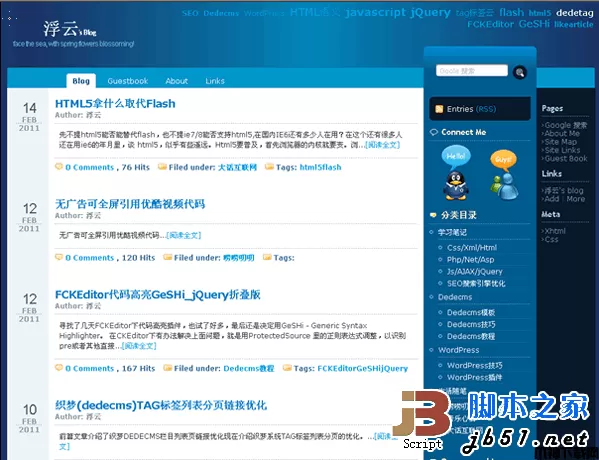The image size is (599, 460).
Task: Open Guest Book page link
Action: click(x=566, y=159)
